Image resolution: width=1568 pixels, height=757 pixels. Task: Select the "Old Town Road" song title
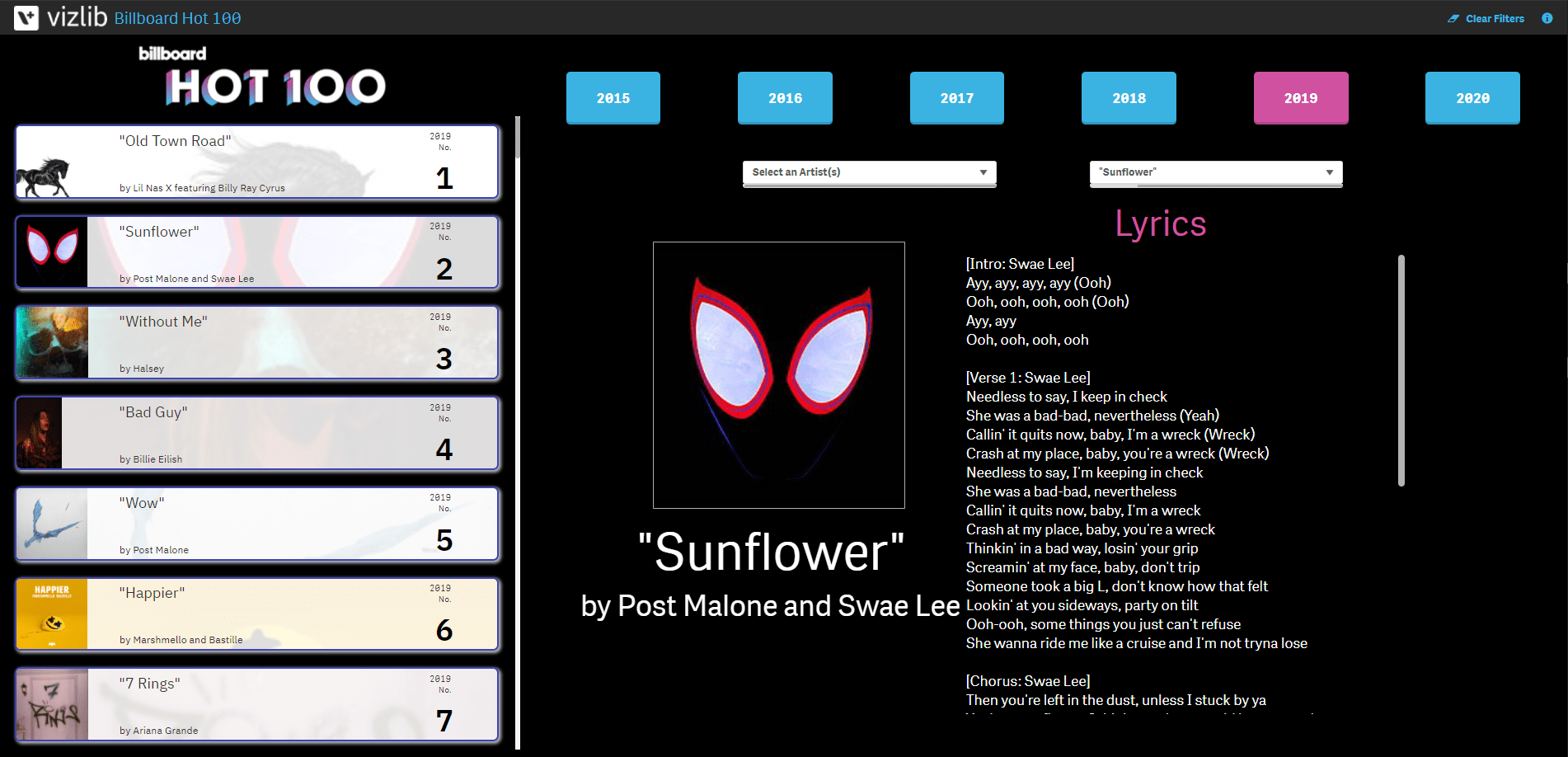click(175, 141)
